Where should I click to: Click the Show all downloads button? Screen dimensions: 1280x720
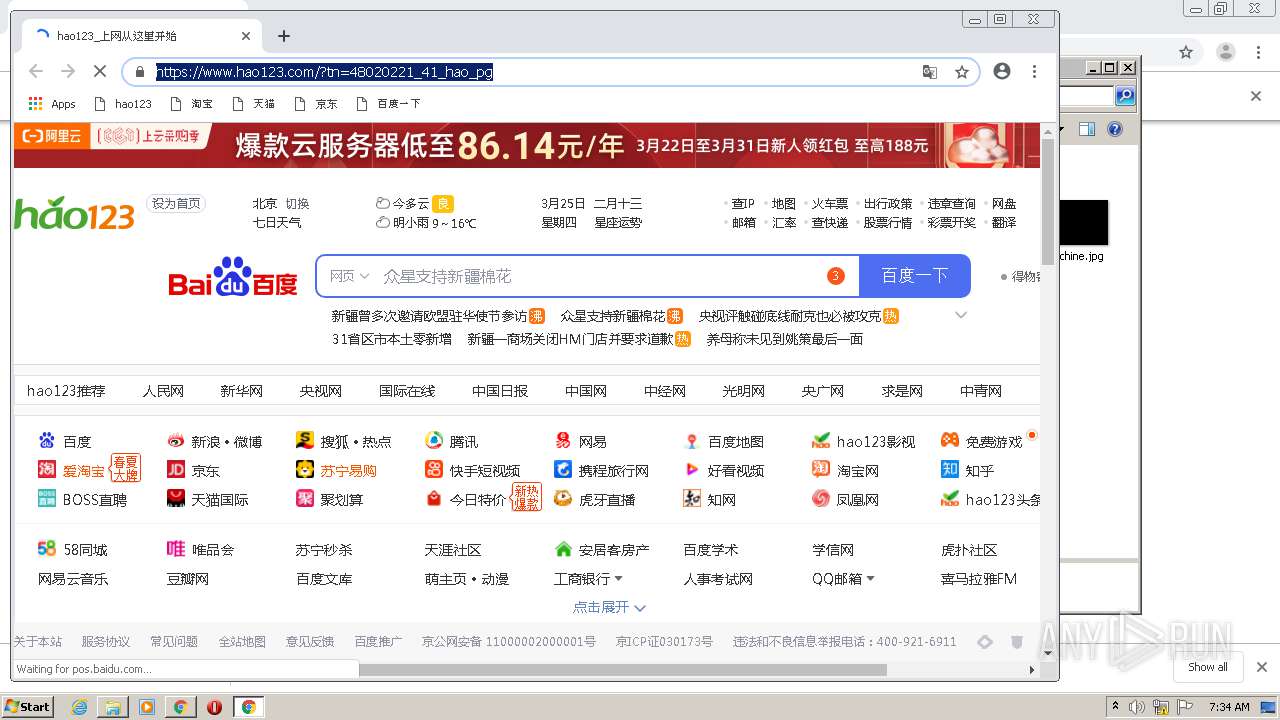[x=1208, y=667]
